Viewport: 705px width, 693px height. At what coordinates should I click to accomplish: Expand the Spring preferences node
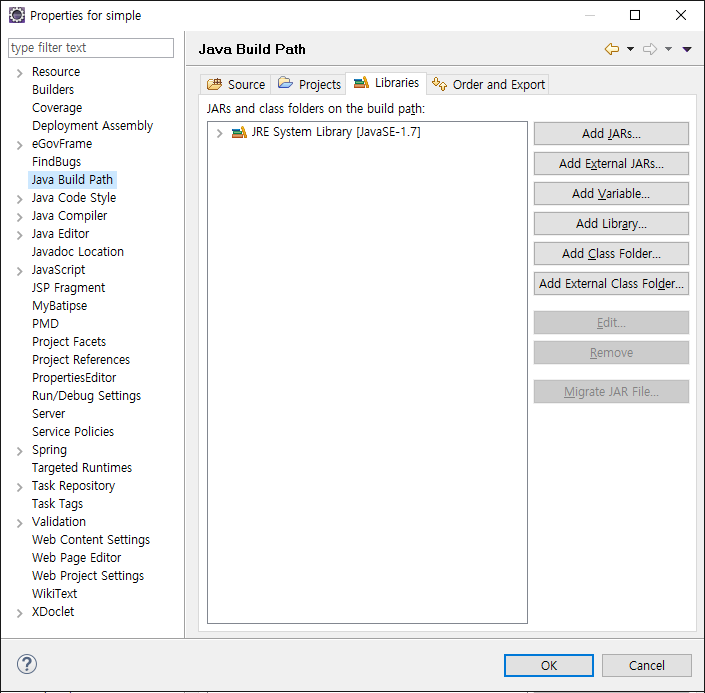20,450
